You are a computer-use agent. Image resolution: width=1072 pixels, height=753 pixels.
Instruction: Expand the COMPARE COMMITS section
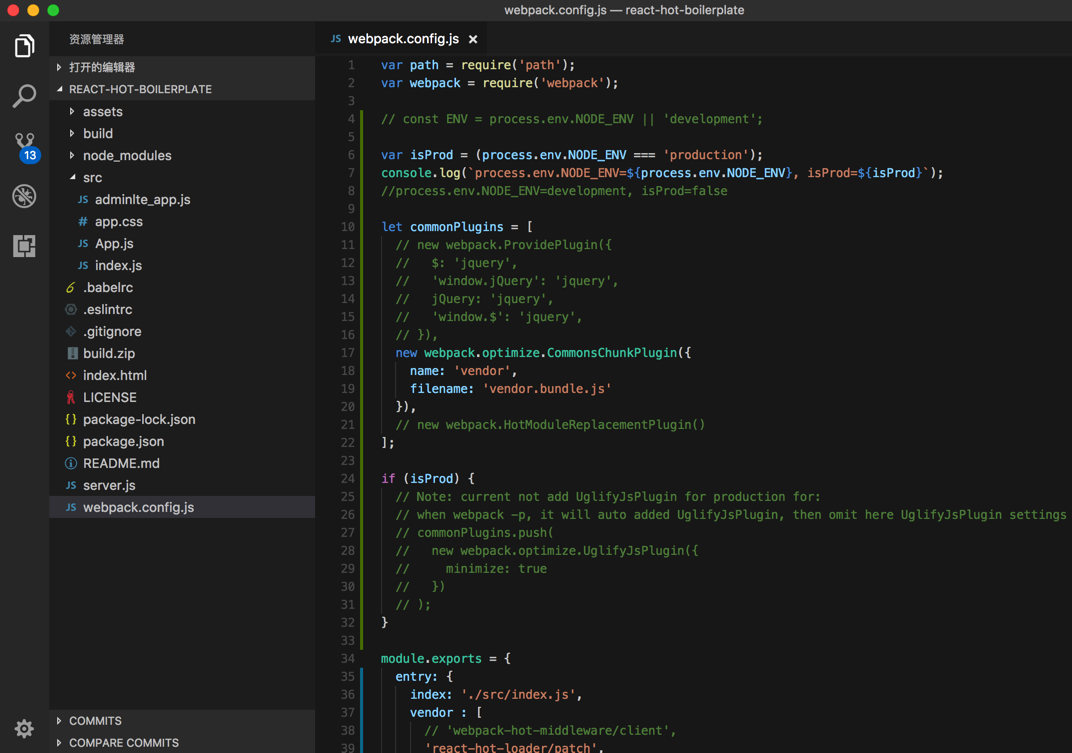pos(123,743)
